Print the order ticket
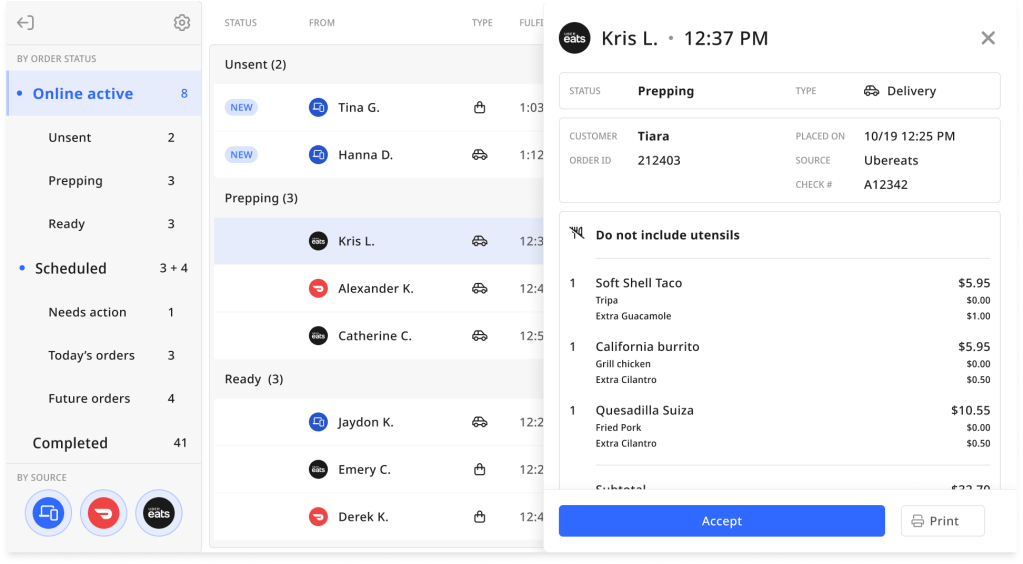This screenshot has width=1023, height=564. click(942, 521)
